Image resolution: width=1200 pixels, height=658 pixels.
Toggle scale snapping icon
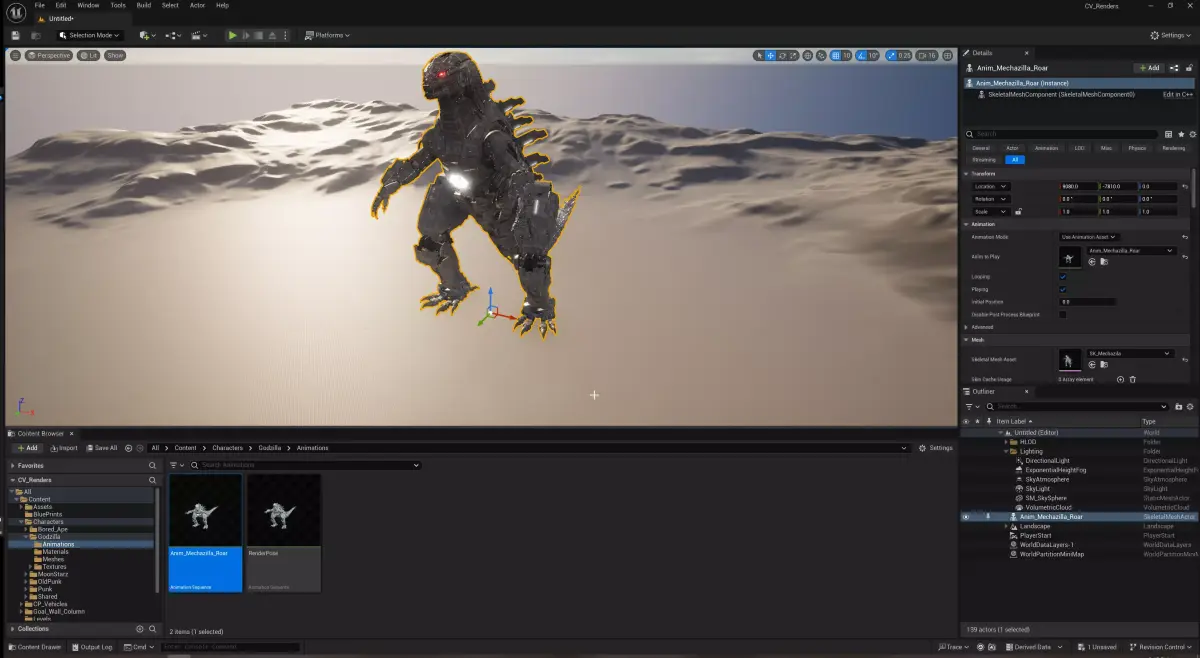891,55
